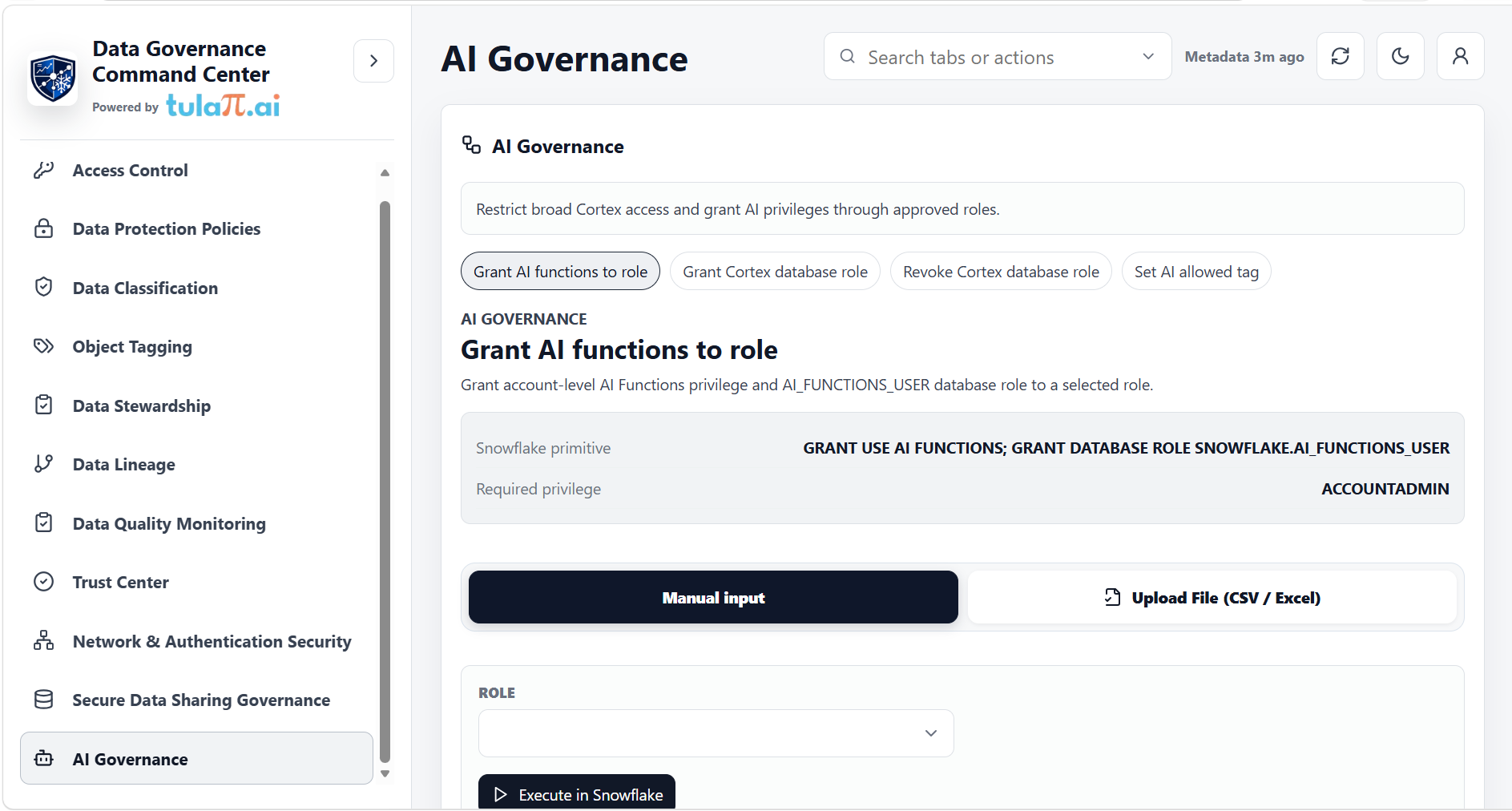Open Network & Authentication Security
Image resolution: width=1512 pixels, height=811 pixels.
(196, 641)
